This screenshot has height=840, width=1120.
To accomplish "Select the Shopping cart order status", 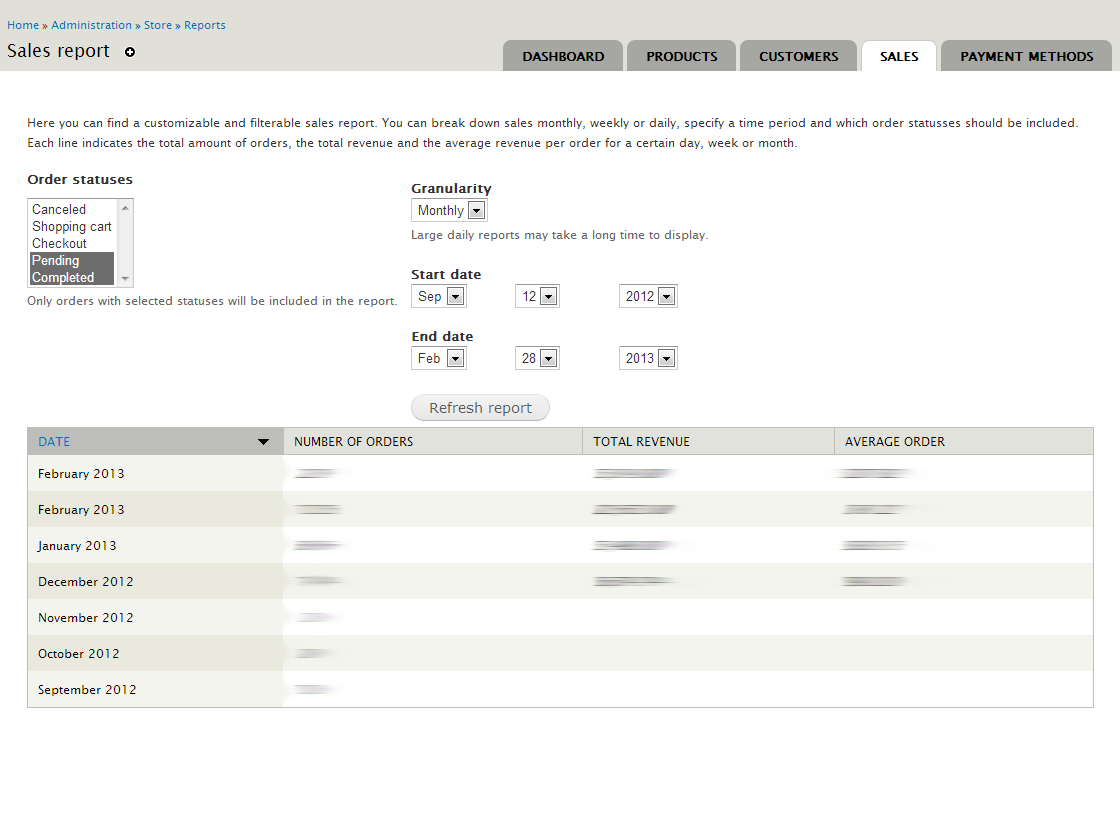I will [71, 227].
